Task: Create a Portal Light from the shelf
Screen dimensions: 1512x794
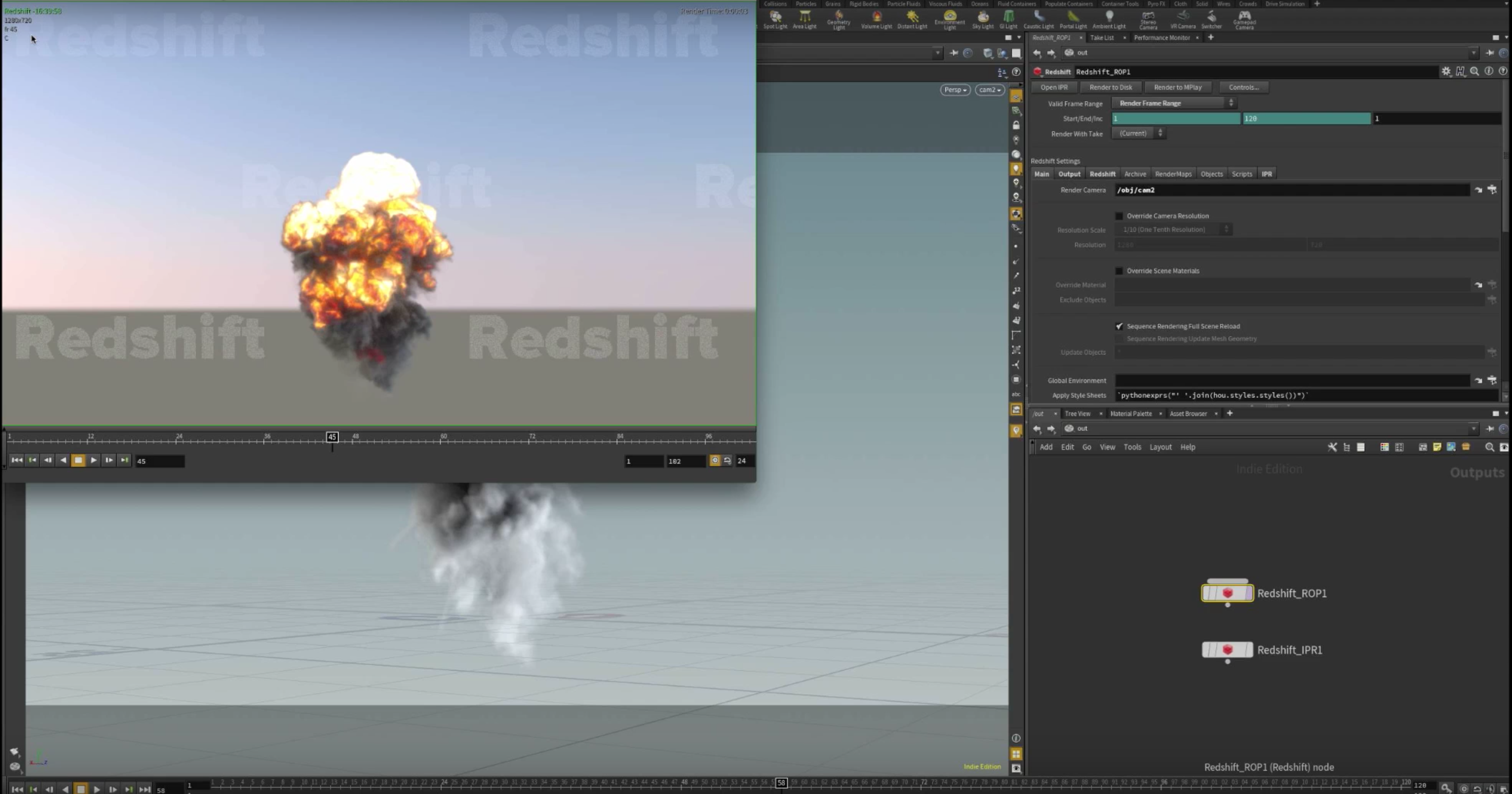Action: point(1073,19)
